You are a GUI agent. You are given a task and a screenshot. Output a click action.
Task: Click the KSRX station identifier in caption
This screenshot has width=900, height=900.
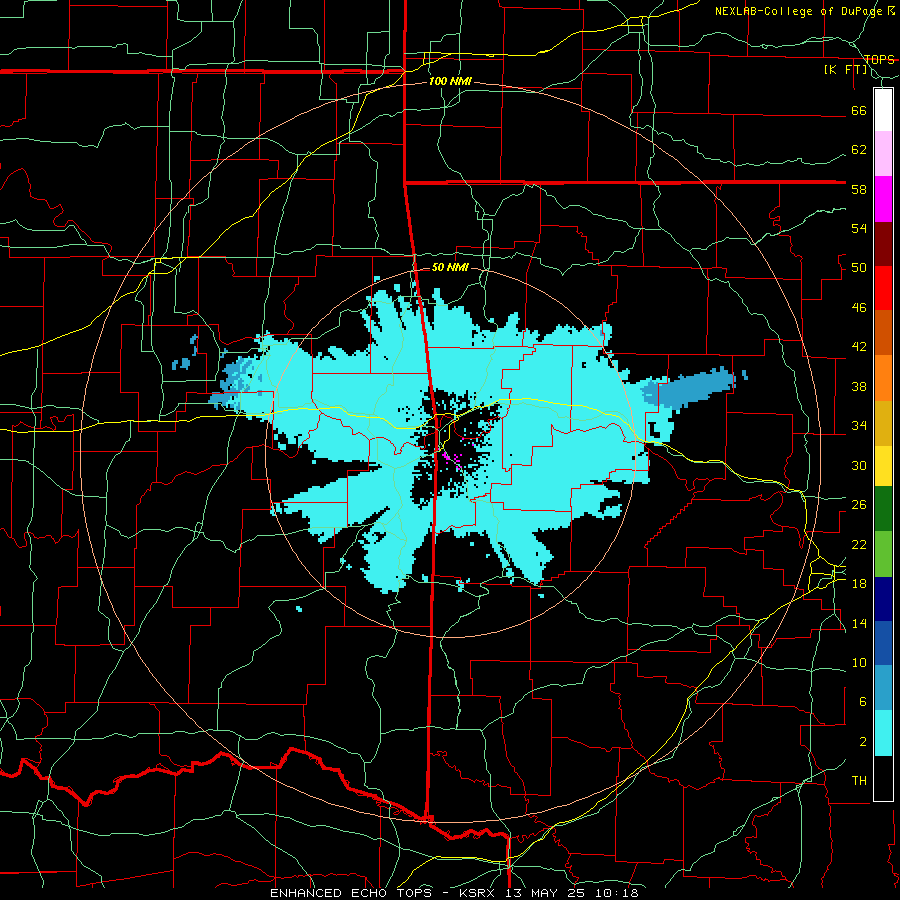pyautogui.click(x=480, y=893)
